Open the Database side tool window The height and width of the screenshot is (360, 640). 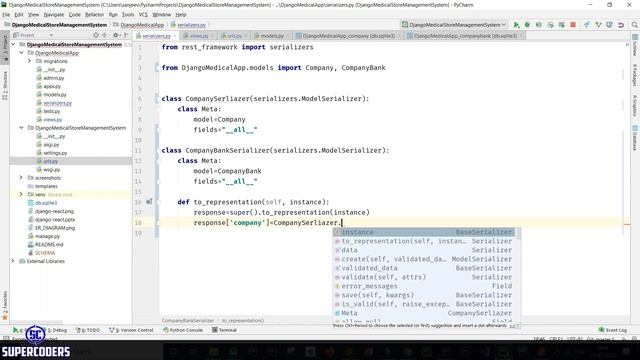click(x=635, y=138)
